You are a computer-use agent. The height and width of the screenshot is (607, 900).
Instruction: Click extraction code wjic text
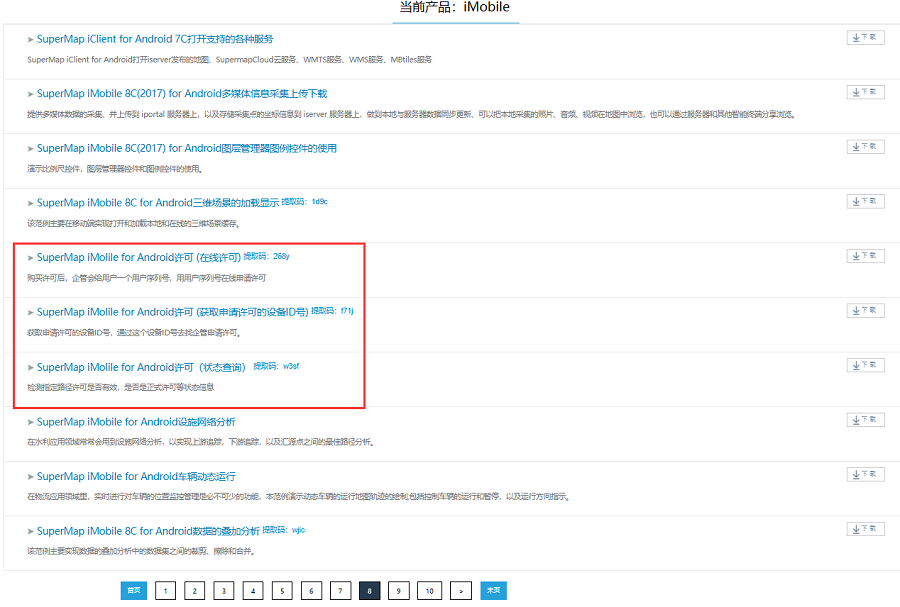[284, 530]
